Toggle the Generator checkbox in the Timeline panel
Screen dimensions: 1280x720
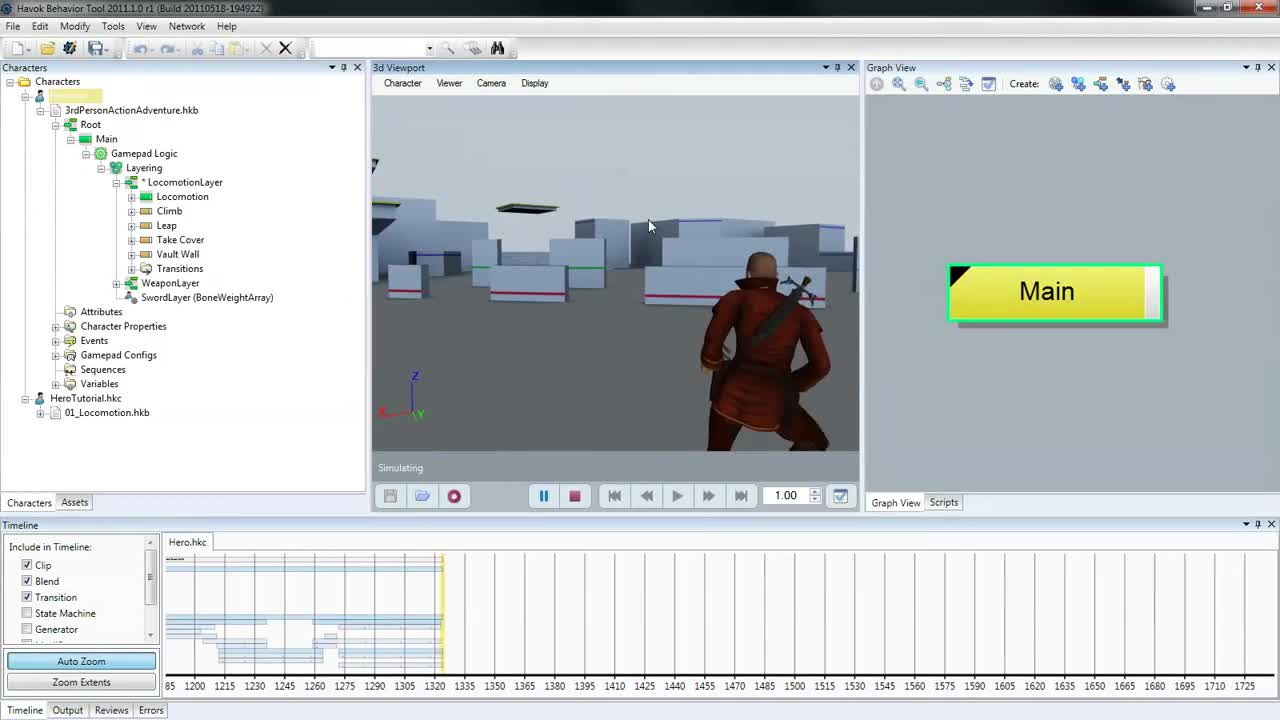pyautogui.click(x=27, y=629)
